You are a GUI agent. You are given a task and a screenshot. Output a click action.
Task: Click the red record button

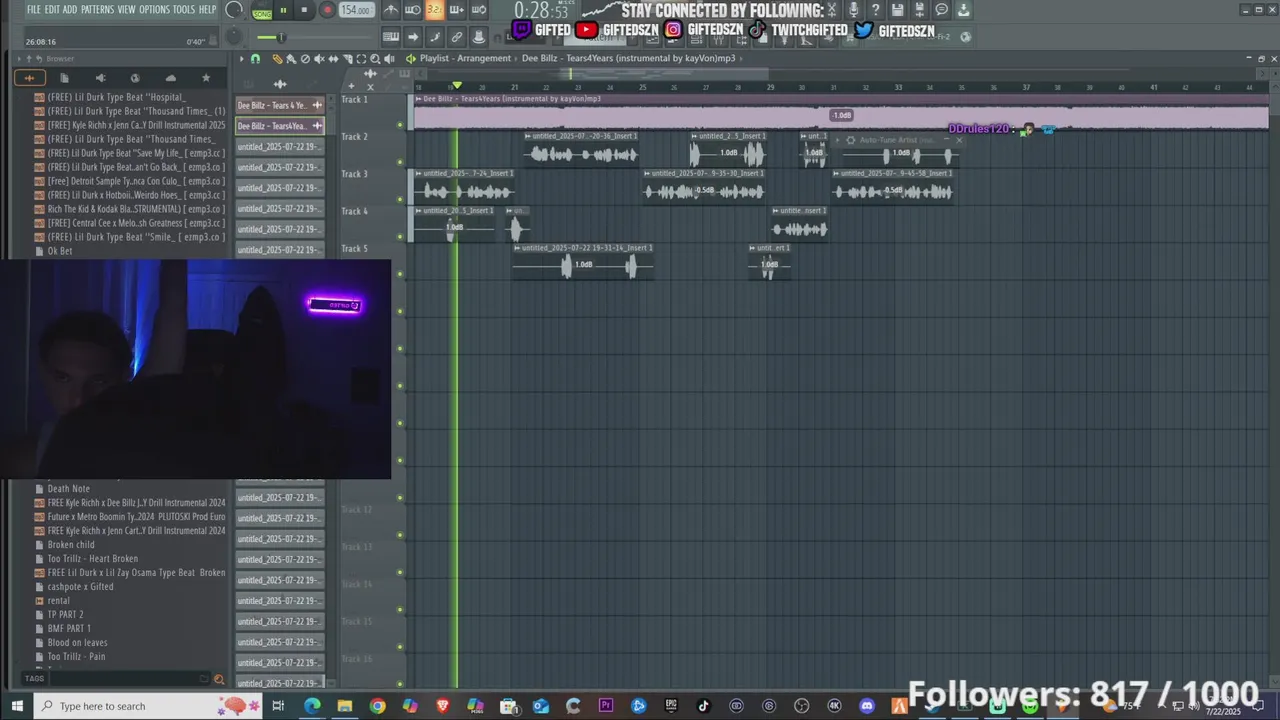pos(326,10)
